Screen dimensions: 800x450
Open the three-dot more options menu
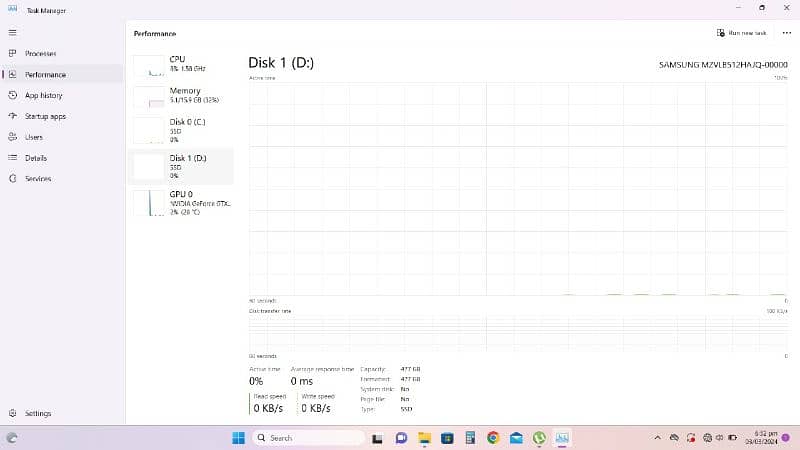point(787,33)
